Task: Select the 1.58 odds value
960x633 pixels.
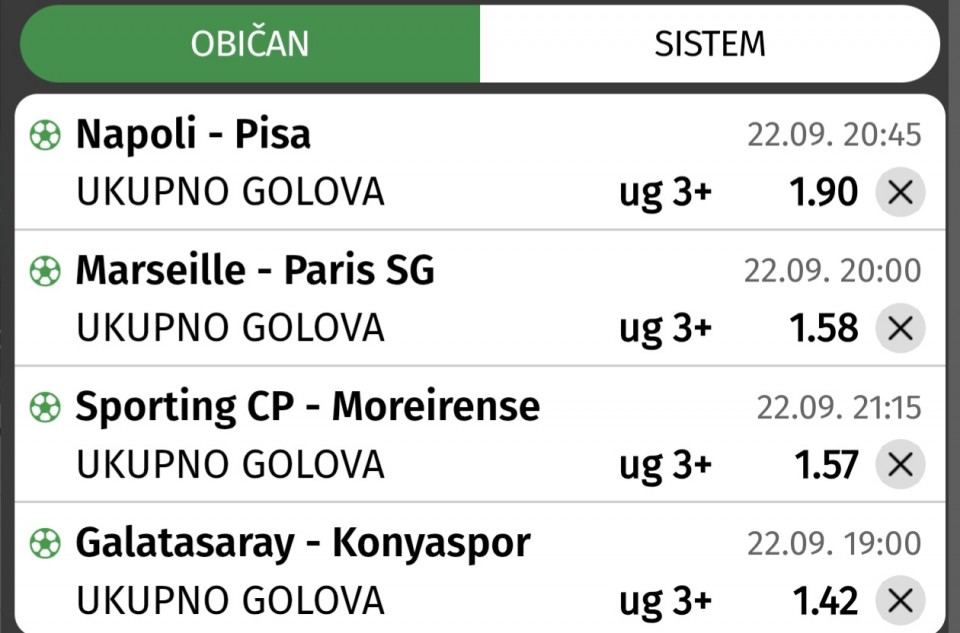Action: pyautogui.click(x=824, y=328)
